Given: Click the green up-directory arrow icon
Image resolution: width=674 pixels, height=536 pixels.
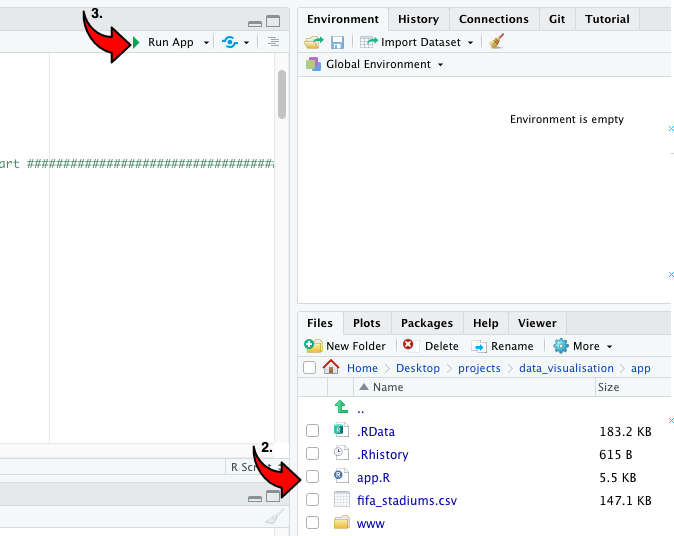Looking at the screenshot, I should pos(341,407).
